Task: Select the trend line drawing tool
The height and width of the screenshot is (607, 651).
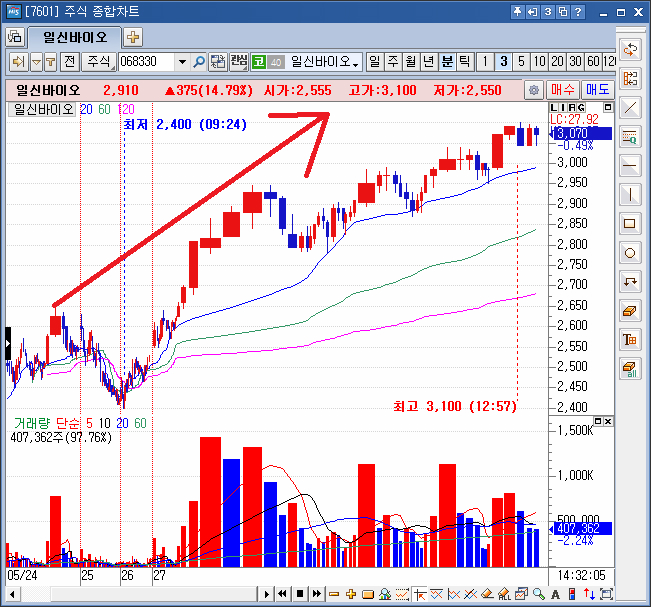Action: 630,107
